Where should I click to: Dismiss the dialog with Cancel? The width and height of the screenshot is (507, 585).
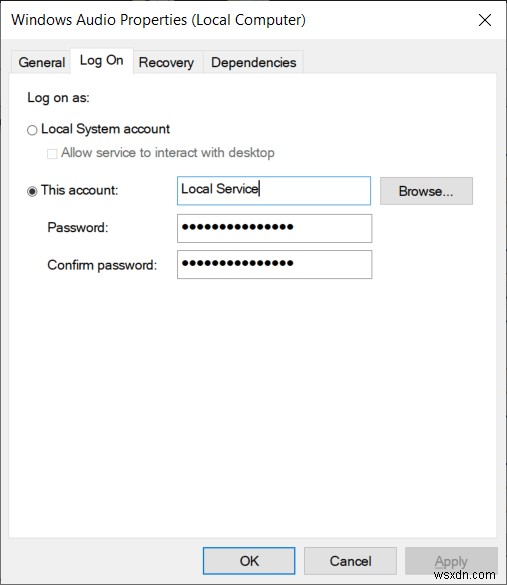(x=350, y=561)
